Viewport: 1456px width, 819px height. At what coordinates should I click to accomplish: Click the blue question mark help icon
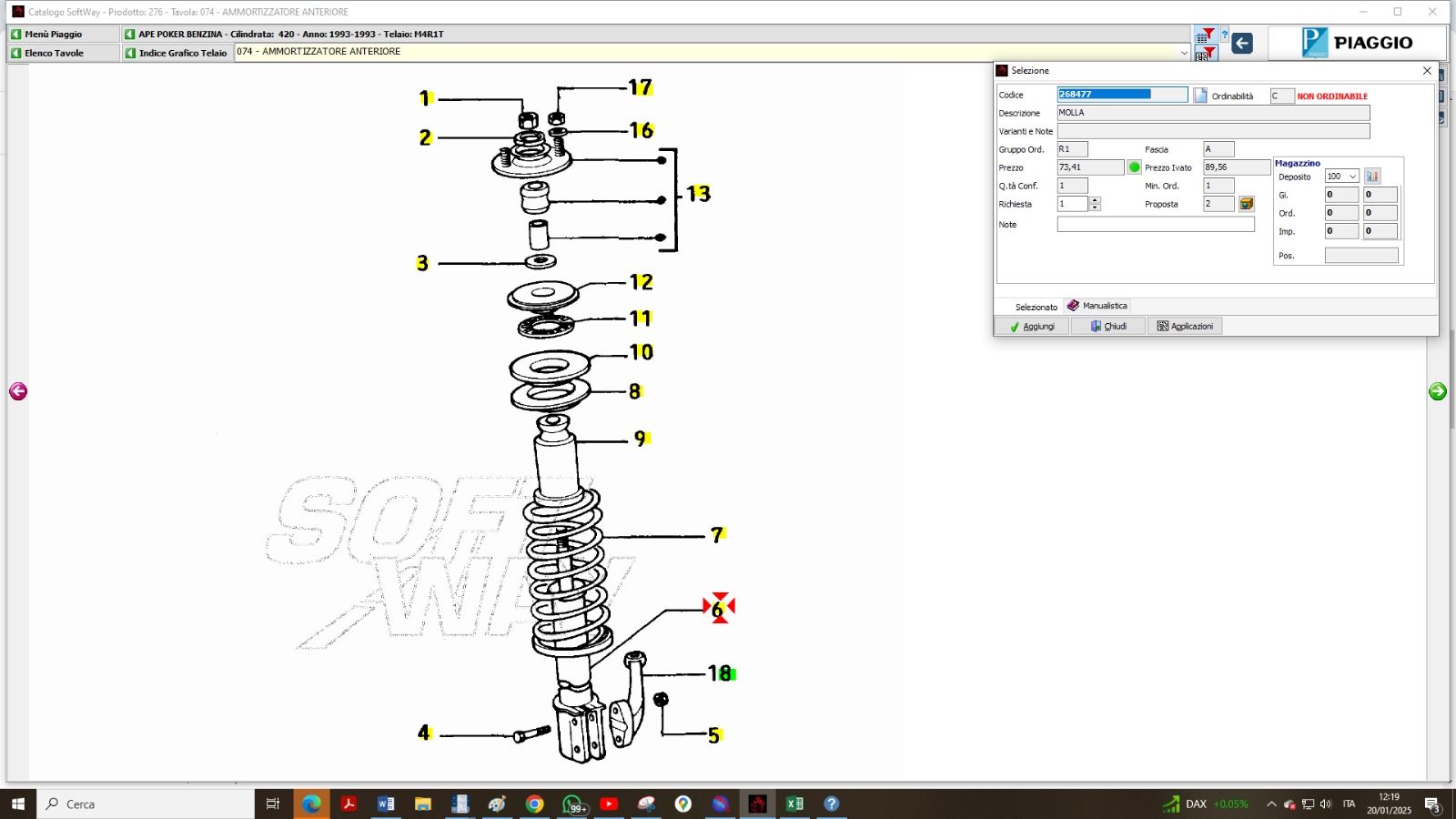1225,35
